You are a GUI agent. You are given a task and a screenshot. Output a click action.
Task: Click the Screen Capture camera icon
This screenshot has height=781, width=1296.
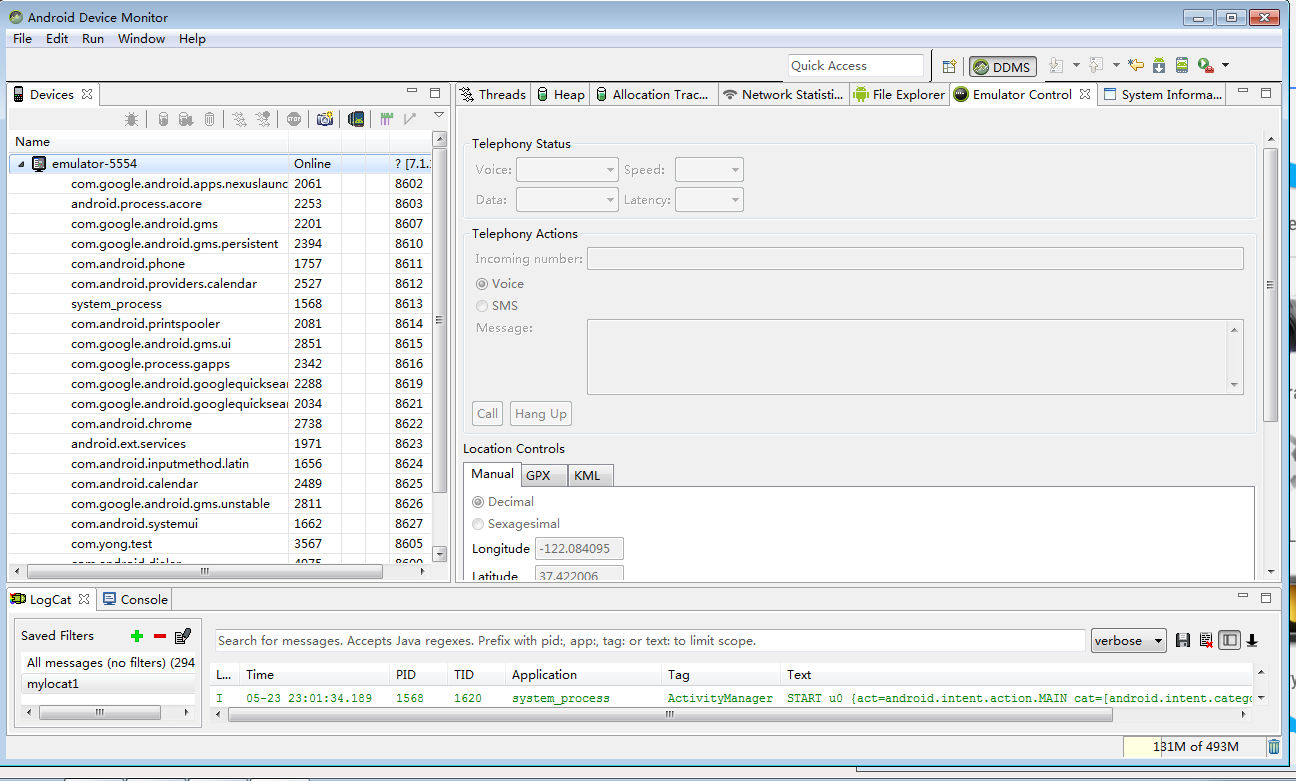[325, 119]
